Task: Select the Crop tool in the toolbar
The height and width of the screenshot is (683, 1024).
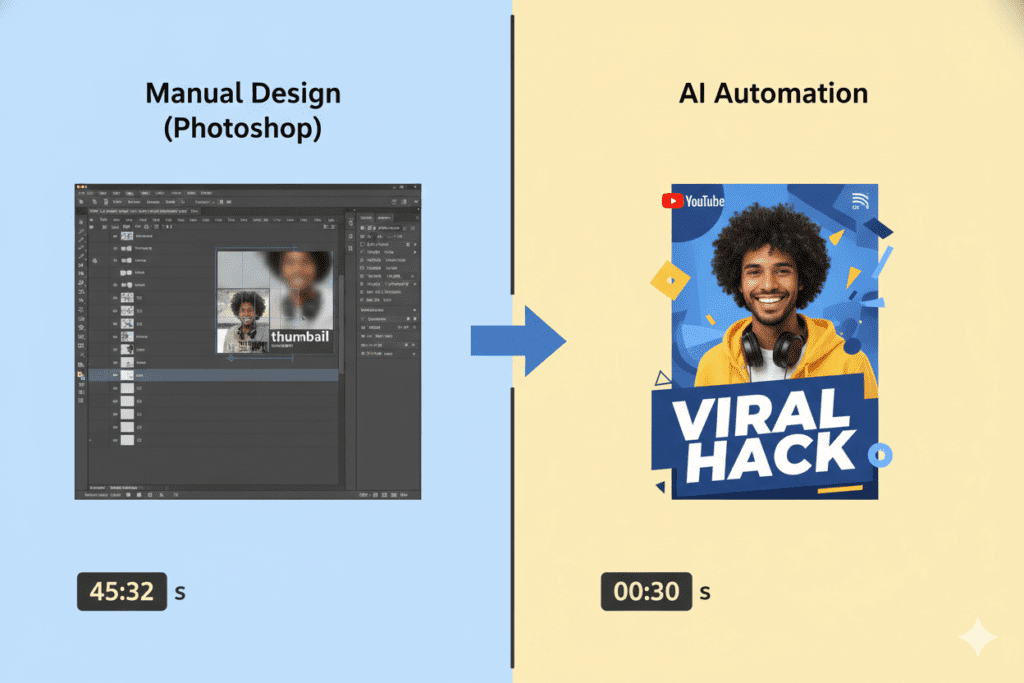Action: coord(81,243)
